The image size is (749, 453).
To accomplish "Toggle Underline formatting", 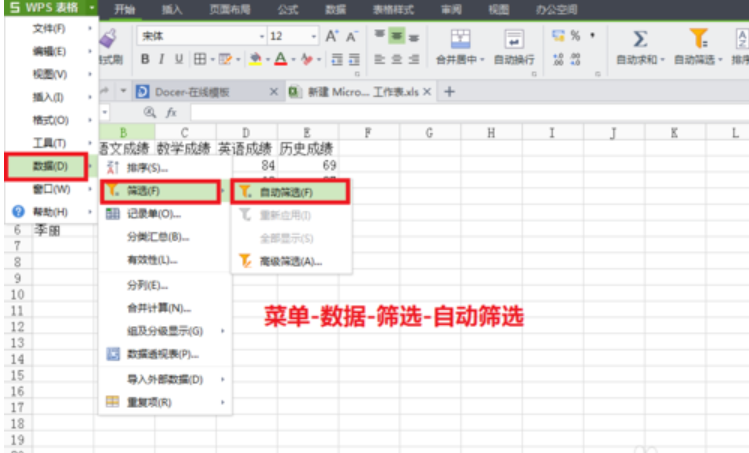I will [x=177, y=59].
